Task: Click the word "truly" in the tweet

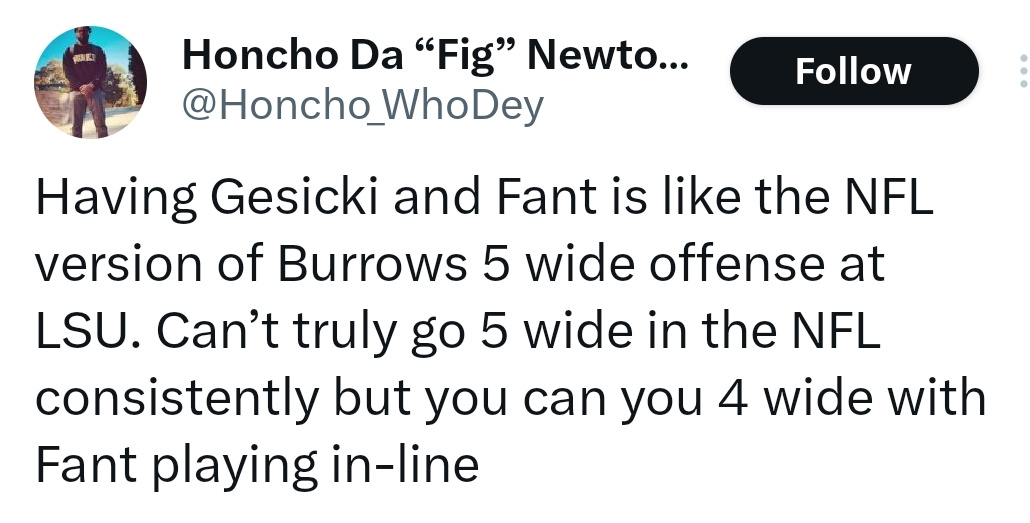Action: 344,332
